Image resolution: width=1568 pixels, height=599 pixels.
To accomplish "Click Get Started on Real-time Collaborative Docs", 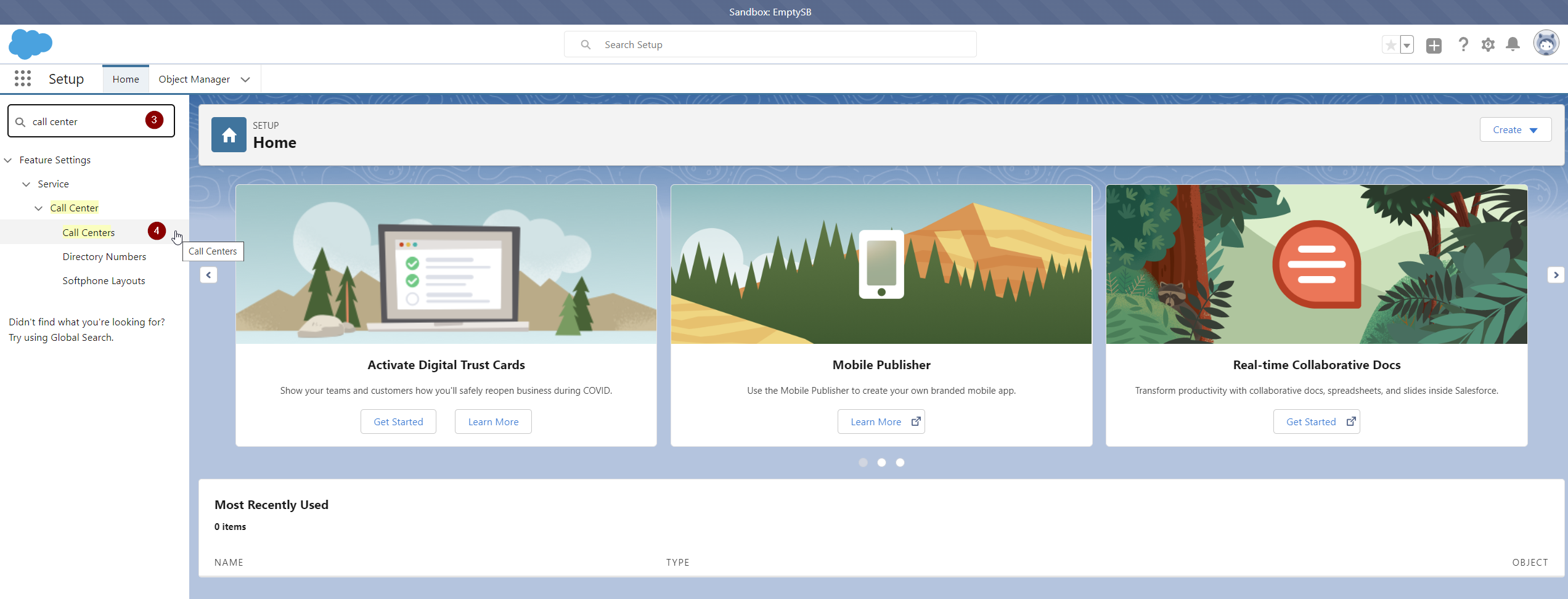I will coord(1317,422).
